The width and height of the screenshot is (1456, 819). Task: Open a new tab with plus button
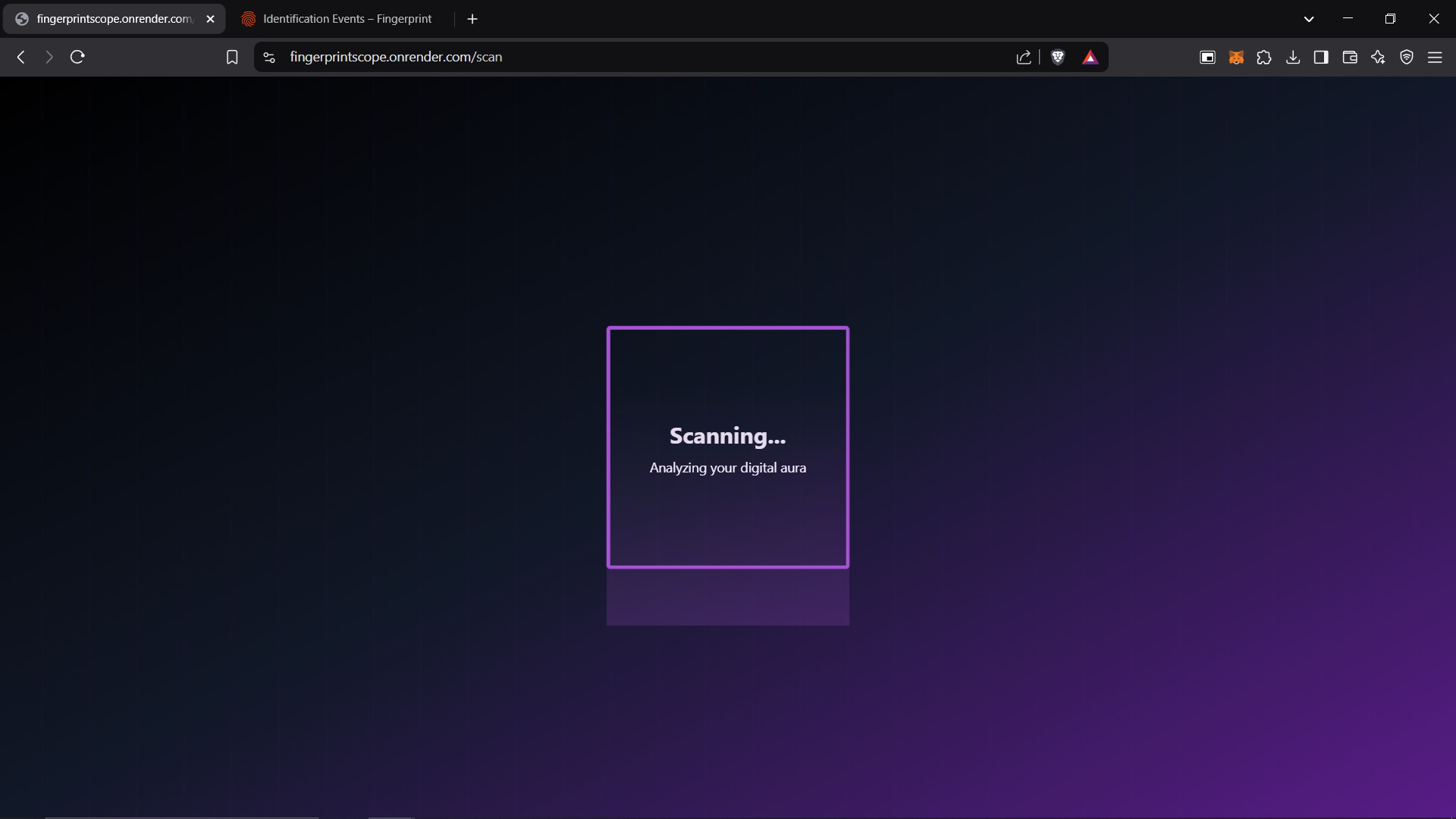[x=472, y=19]
